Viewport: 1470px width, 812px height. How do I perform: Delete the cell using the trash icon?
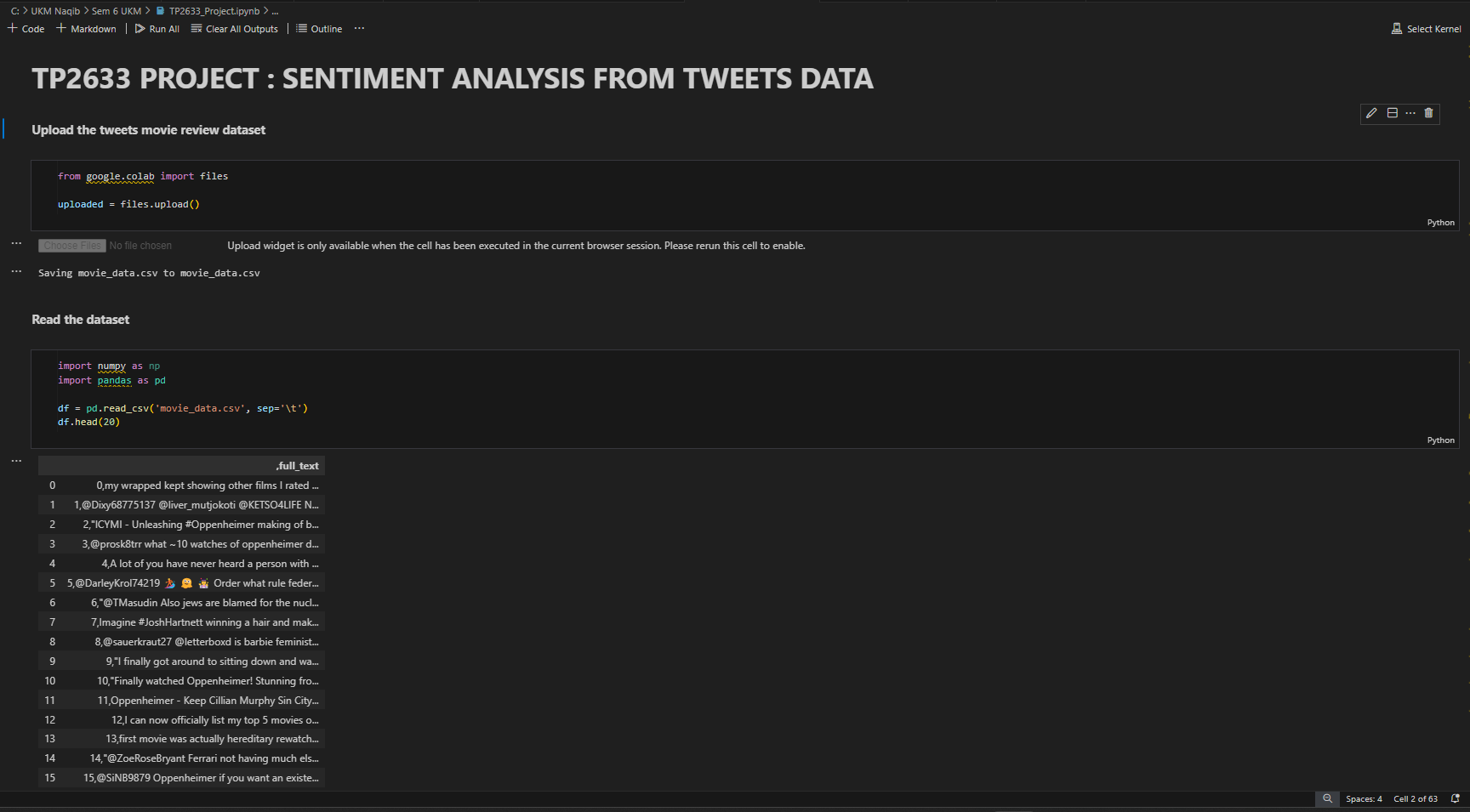1429,113
